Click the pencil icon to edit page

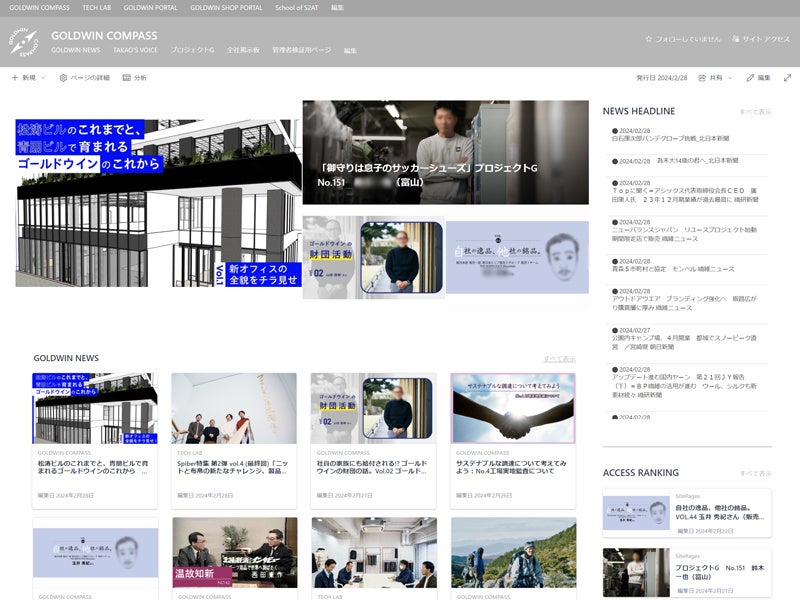749,78
